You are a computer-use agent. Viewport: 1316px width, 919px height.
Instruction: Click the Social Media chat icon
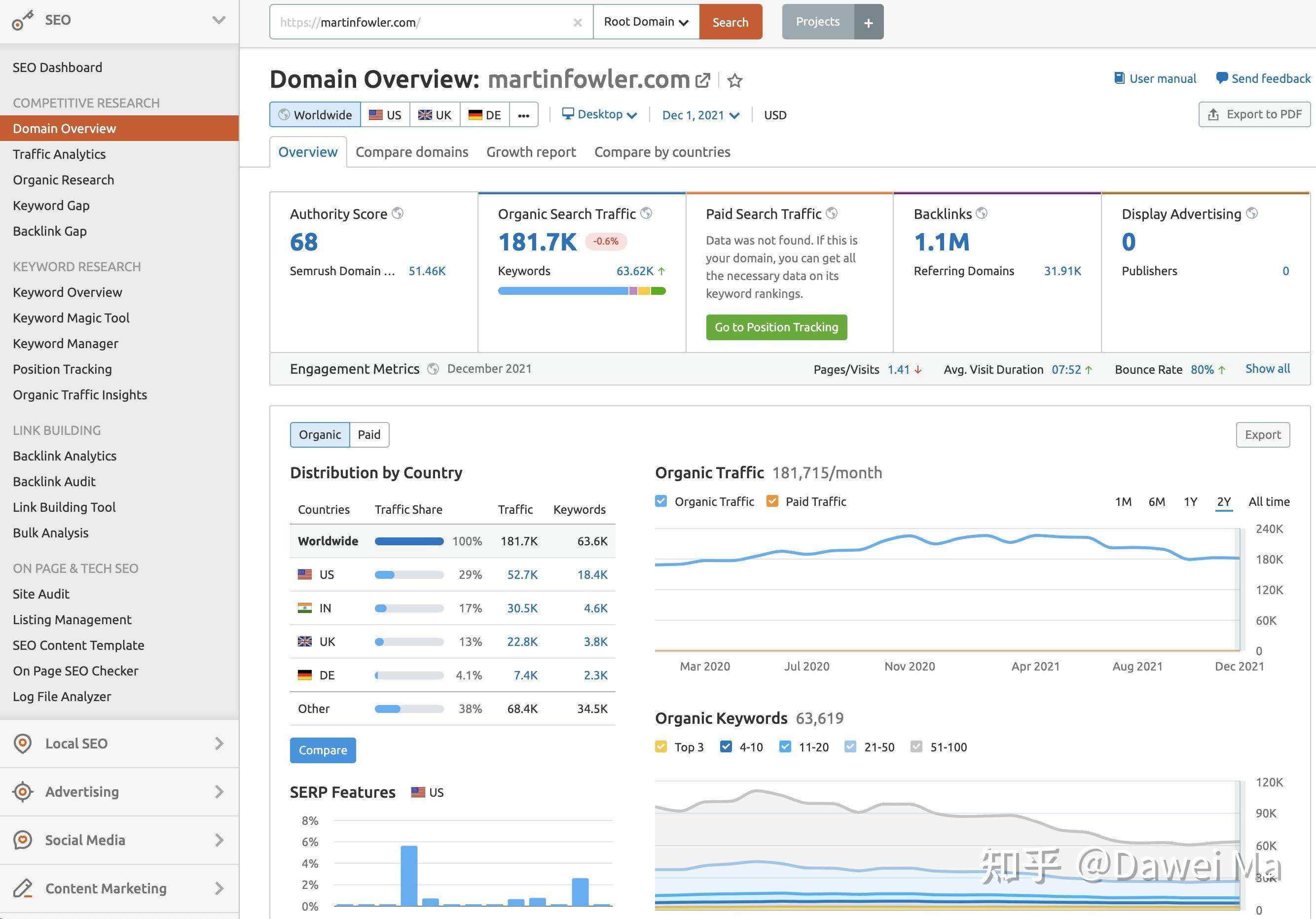point(22,840)
